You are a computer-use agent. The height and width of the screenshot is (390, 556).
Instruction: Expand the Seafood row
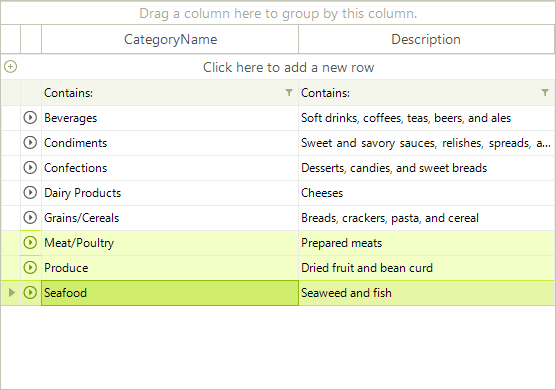click(x=30, y=293)
